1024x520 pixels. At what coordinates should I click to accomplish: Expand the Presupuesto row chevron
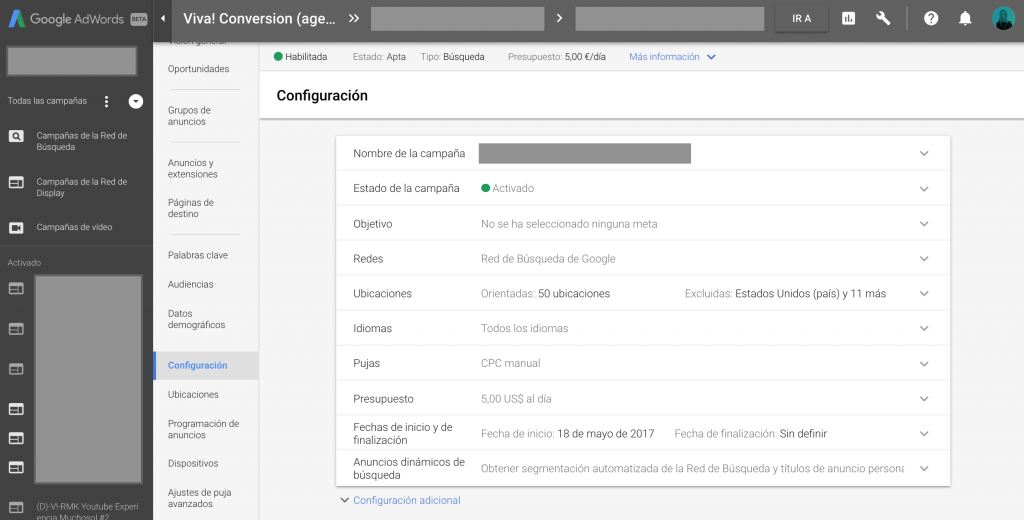[x=924, y=398]
